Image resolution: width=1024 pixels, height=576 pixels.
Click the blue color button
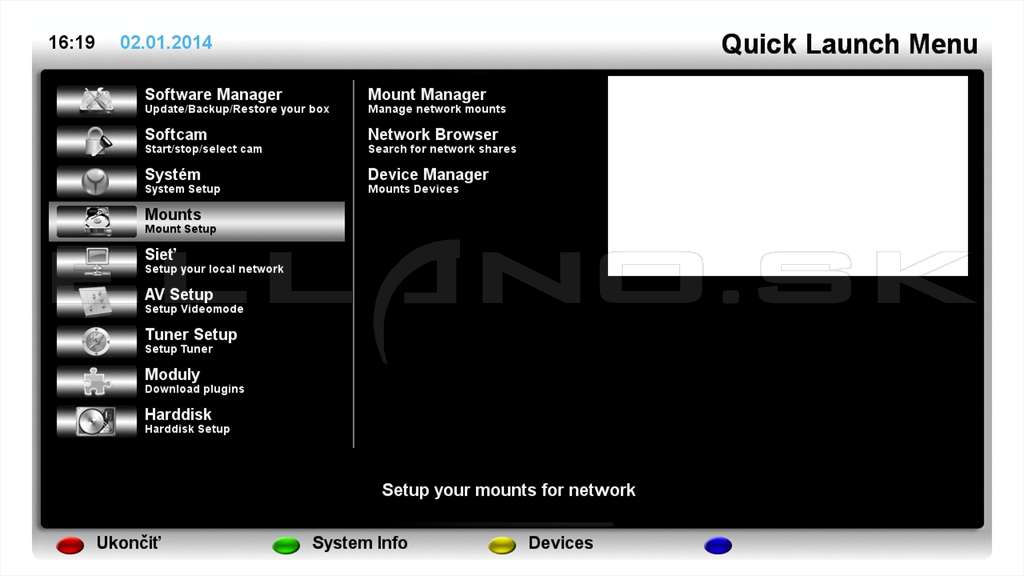(x=718, y=545)
